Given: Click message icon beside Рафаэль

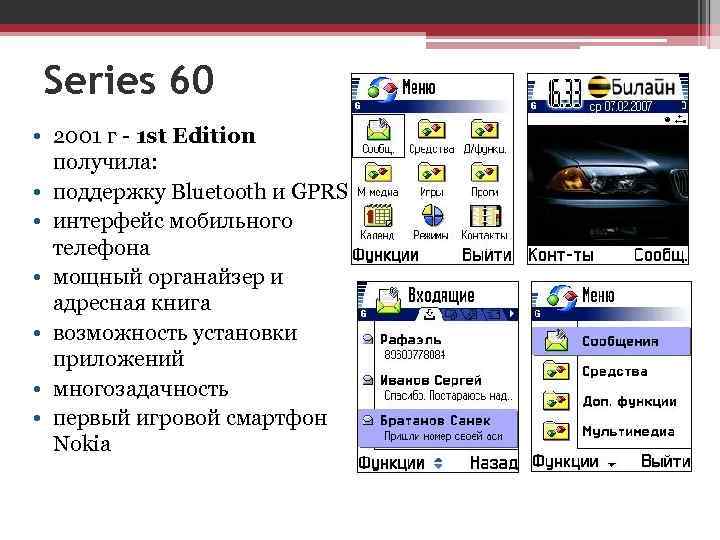Looking at the screenshot, I should pyautogui.click(x=367, y=339).
